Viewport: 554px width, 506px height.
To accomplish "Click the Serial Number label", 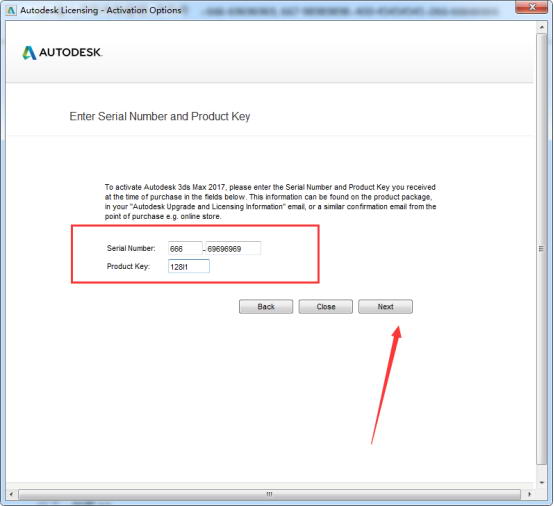I will tap(131, 248).
